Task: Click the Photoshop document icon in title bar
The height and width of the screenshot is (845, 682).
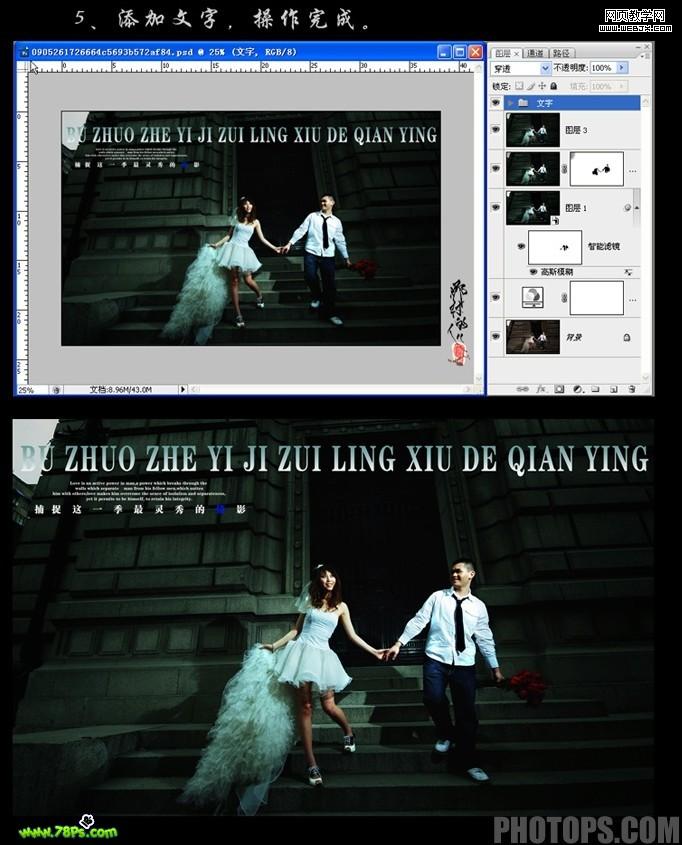Action: pyautogui.click(x=24, y=52)
